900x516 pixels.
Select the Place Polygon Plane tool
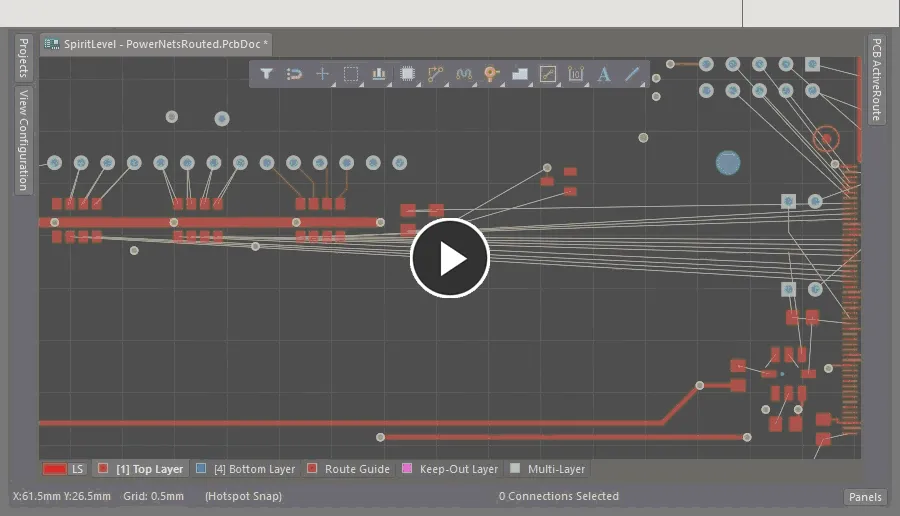[x=520, y=74]
